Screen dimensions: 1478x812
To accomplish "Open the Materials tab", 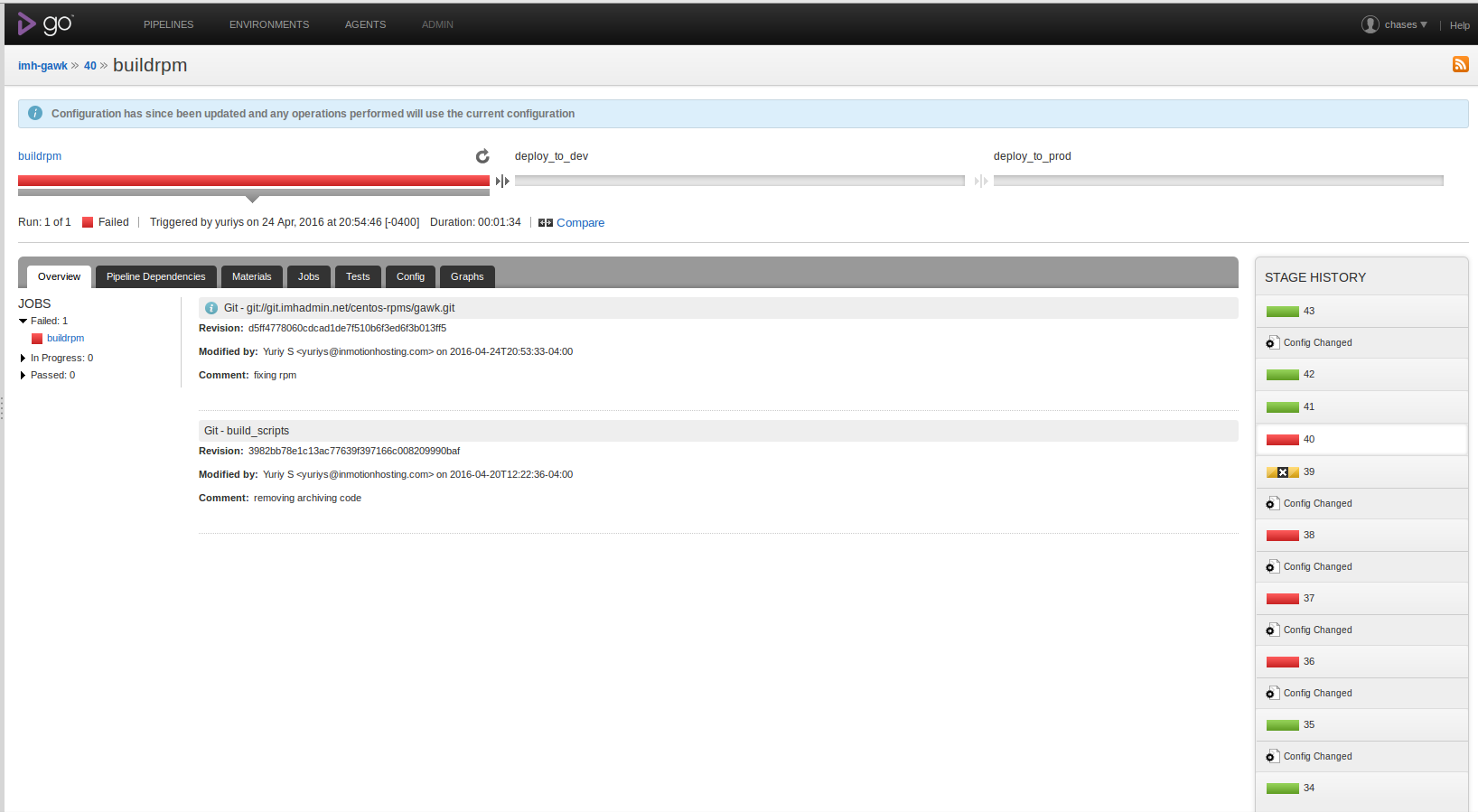I will (x=251, y=277).
